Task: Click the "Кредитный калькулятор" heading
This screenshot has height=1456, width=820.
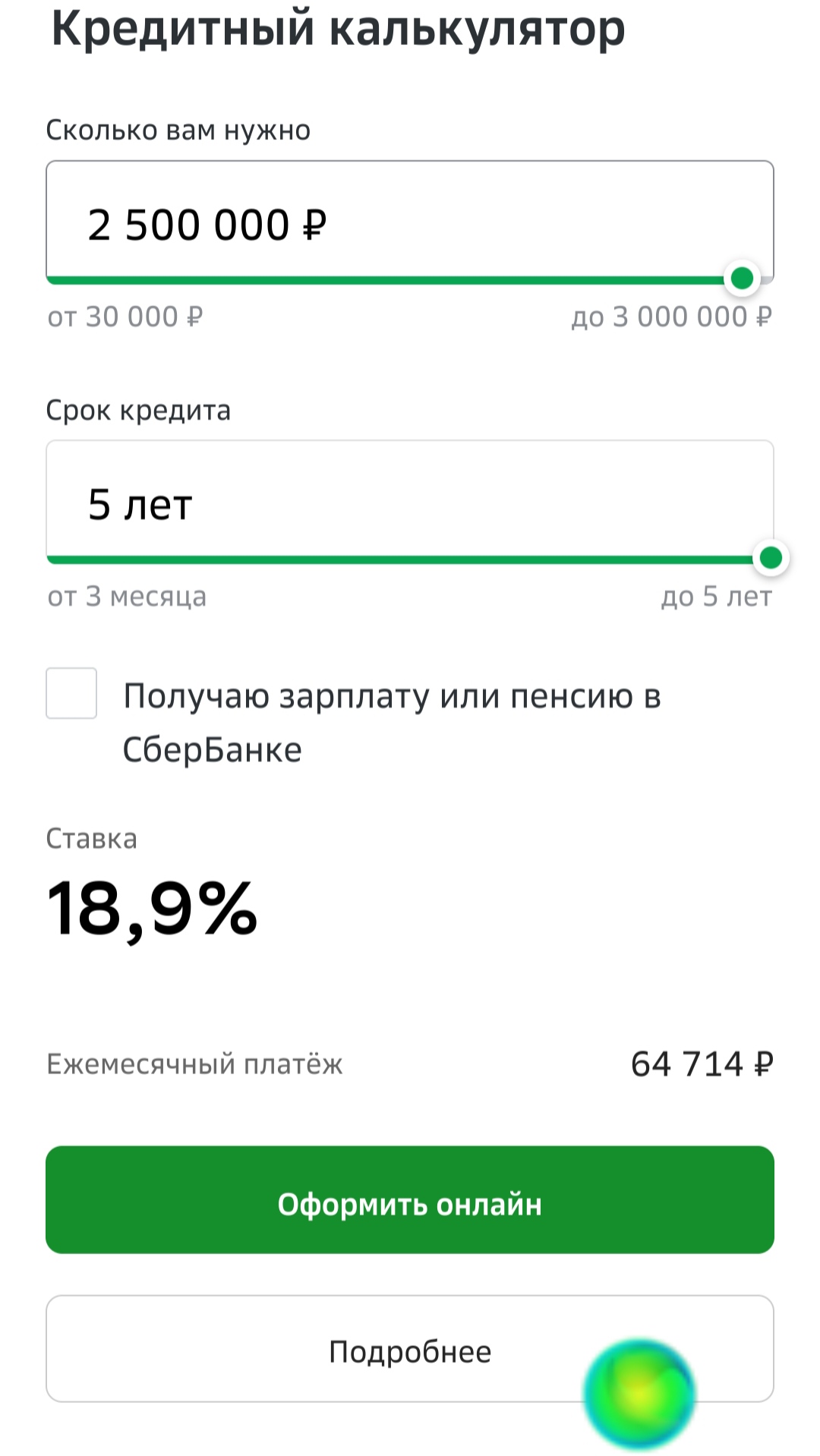Action: coord(338,29)
